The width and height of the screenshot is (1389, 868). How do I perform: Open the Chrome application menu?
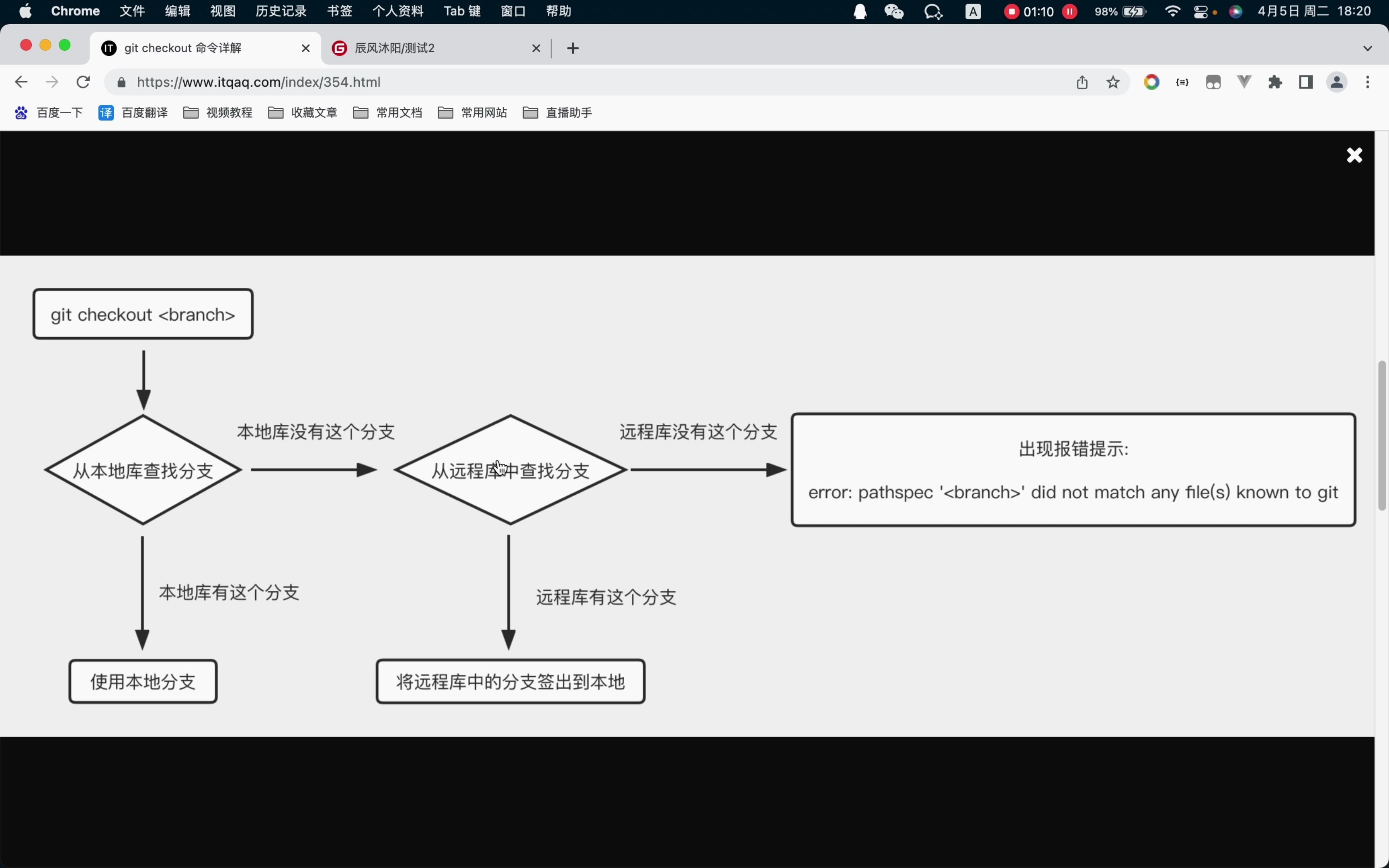click(x=75, y=12)
